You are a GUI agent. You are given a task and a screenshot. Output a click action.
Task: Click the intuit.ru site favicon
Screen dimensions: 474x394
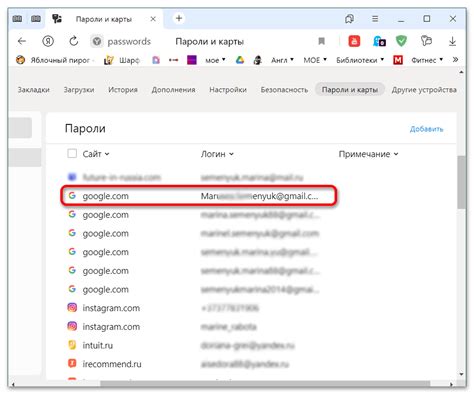72,345
